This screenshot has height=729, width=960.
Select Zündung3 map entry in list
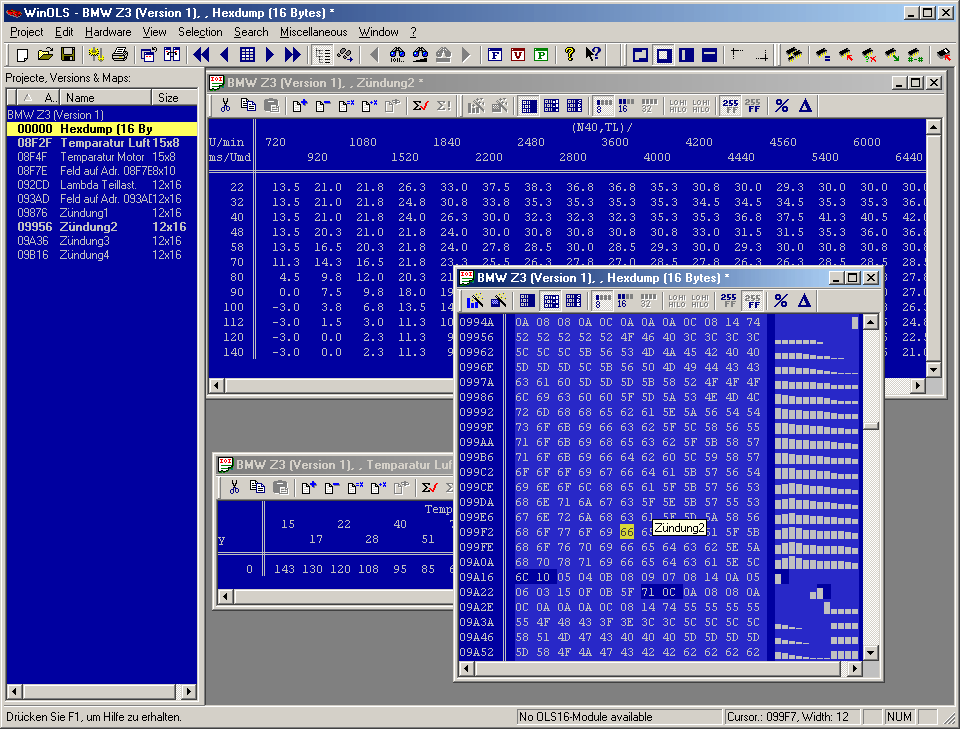point(84,241)
